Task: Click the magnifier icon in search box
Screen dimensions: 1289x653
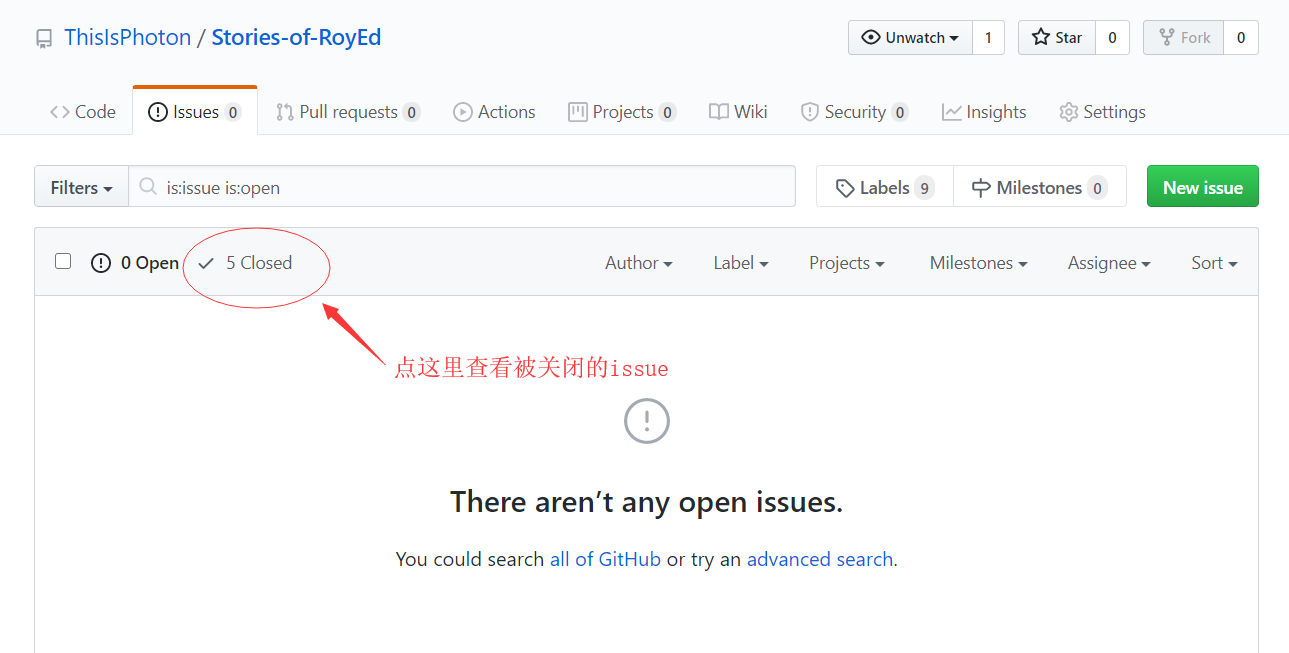Action: coord(148,187)
